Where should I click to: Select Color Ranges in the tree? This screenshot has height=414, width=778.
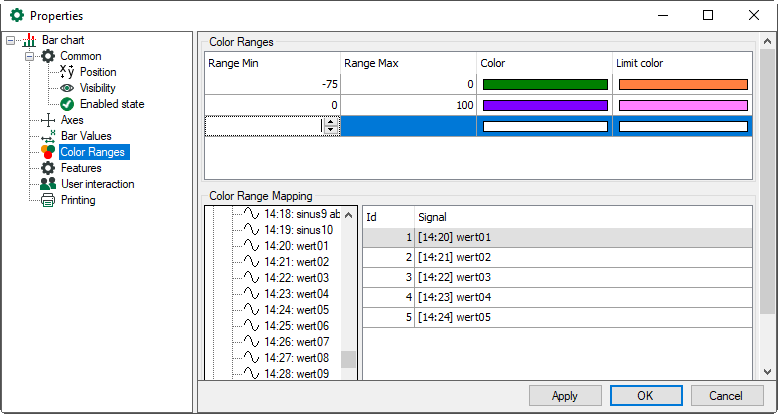pos(92,152)
